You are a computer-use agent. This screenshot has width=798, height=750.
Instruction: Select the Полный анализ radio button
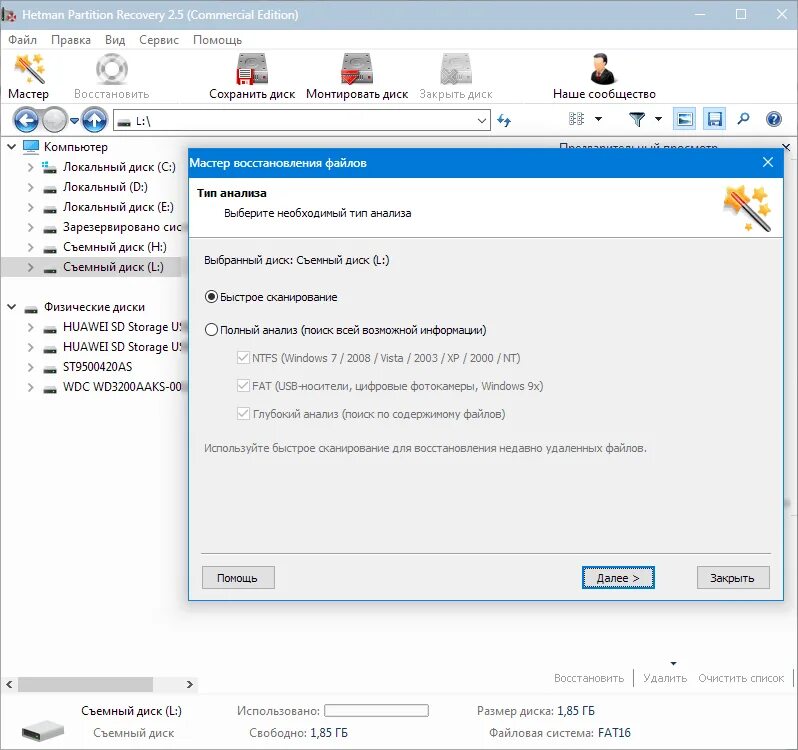point(211,330)
